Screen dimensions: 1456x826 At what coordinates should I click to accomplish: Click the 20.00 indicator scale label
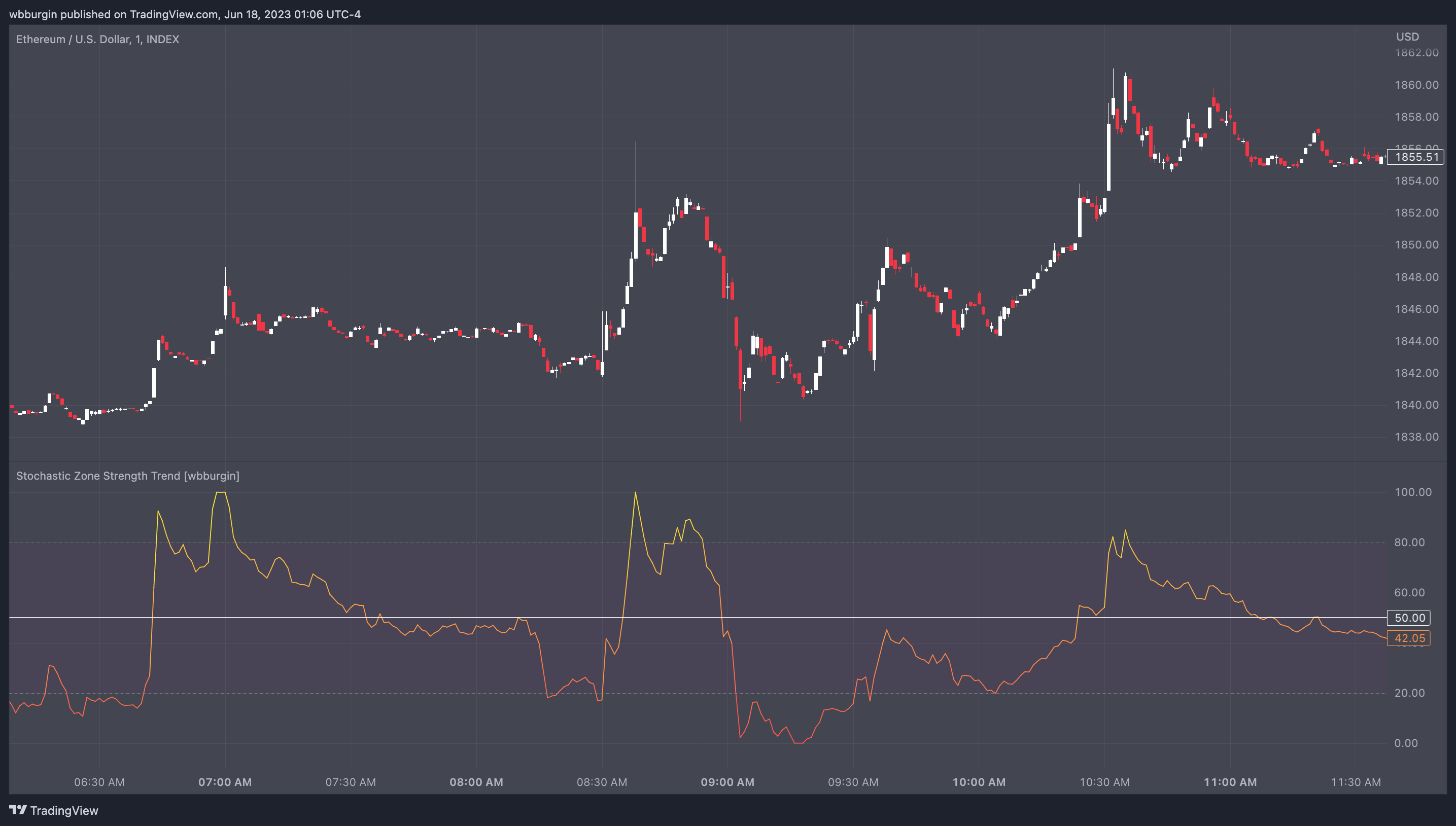click(x=1409, y=693)
